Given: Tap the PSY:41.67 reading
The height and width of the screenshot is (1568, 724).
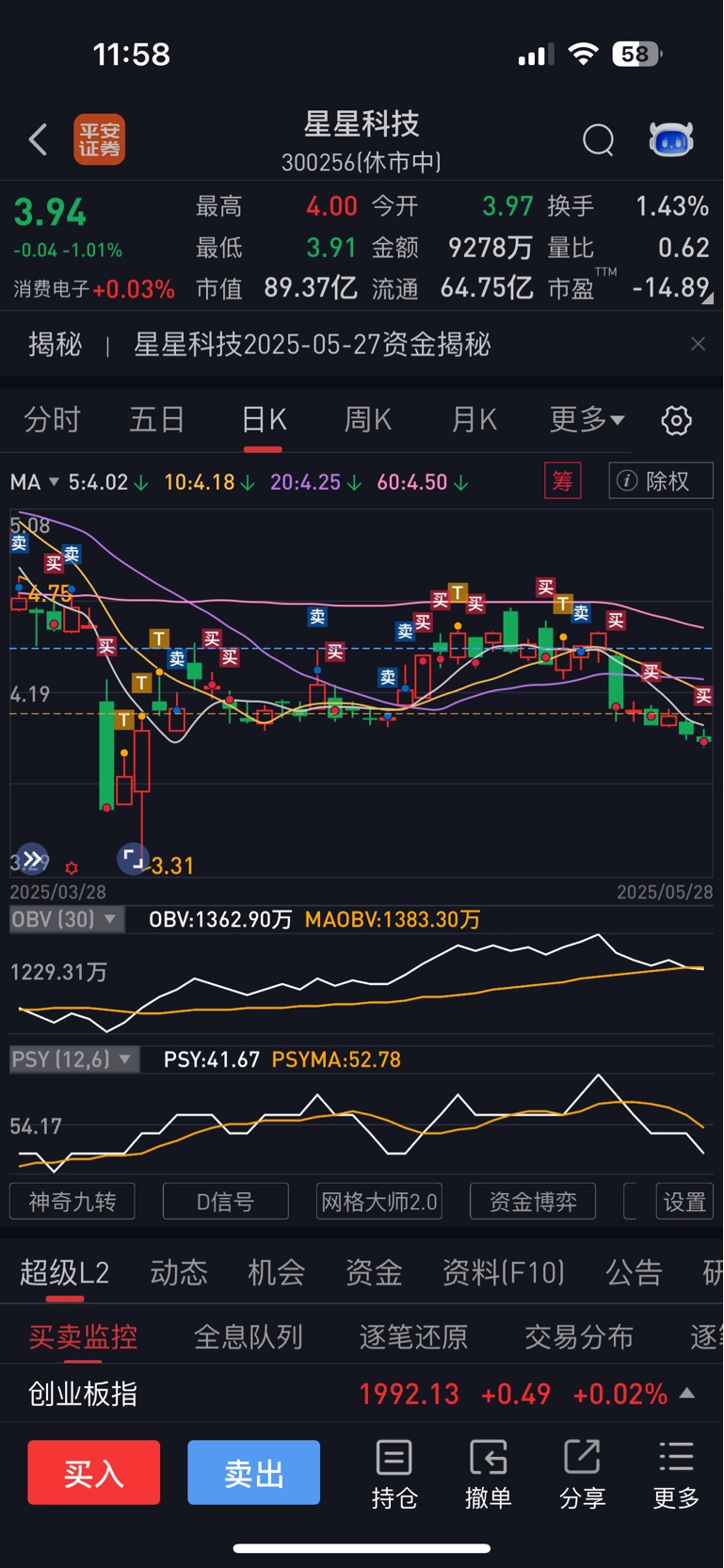Looking at the screenshot, I should pos(212,1059).
